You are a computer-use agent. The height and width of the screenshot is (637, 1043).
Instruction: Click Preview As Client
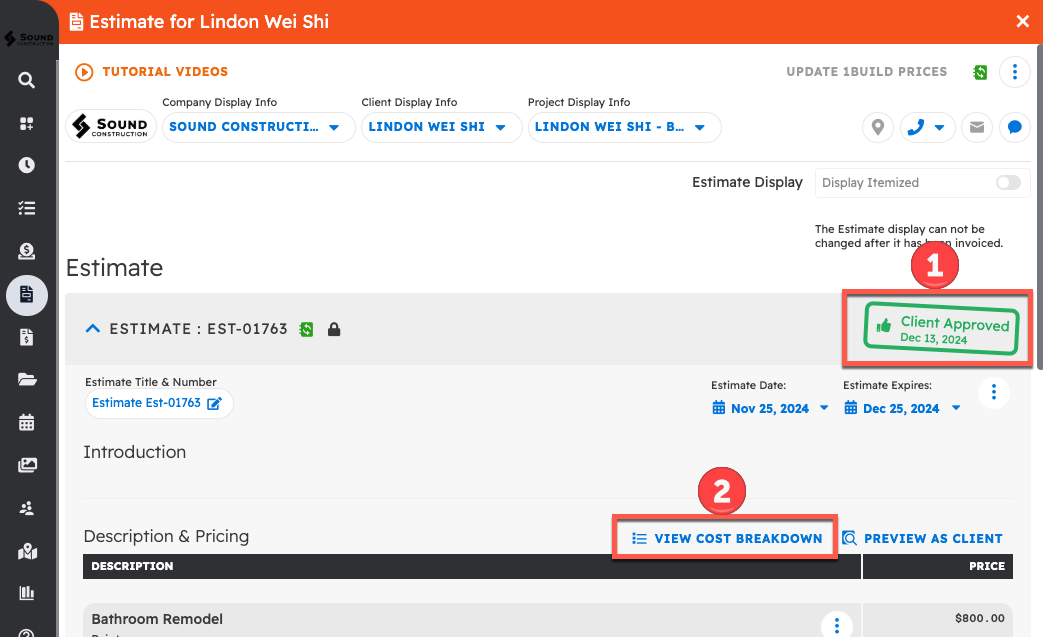pyautogui.click(x=922, y=538)
